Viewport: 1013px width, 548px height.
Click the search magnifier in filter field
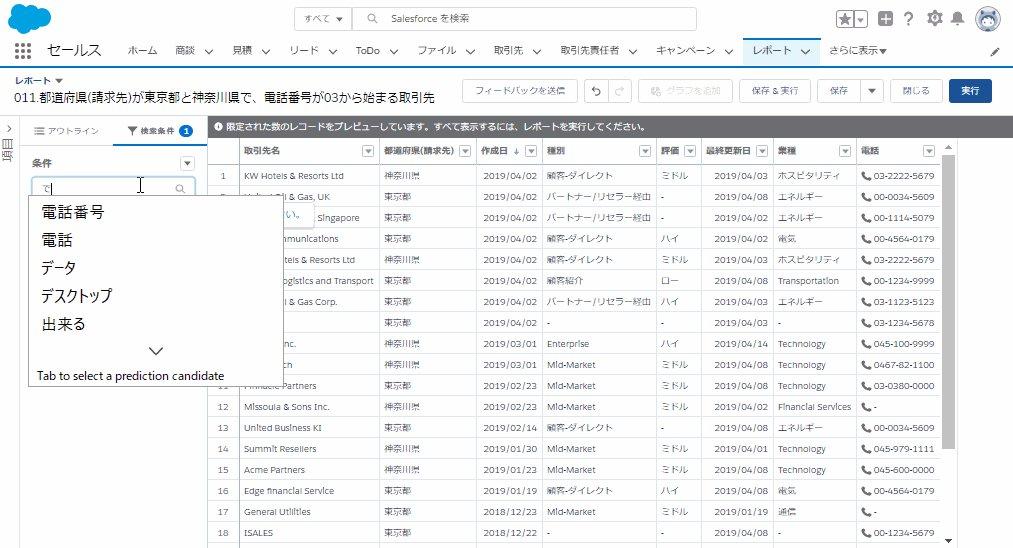point(180,188)
